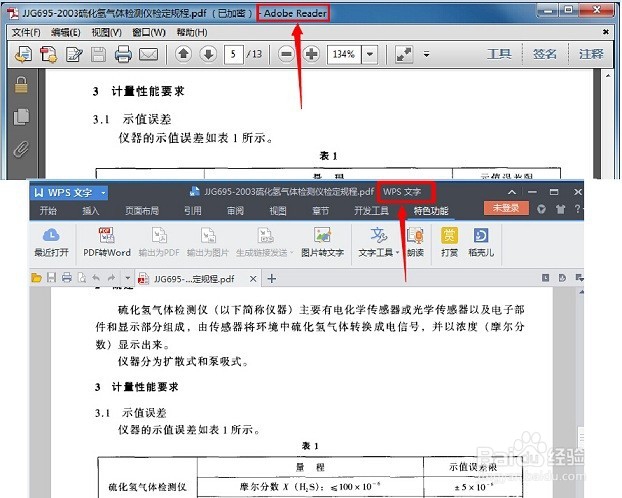Screen dimensions: 622x498
Task: Open the 窗口(W) menu in Adobe Reader
Action: click(x=149, y=32)
